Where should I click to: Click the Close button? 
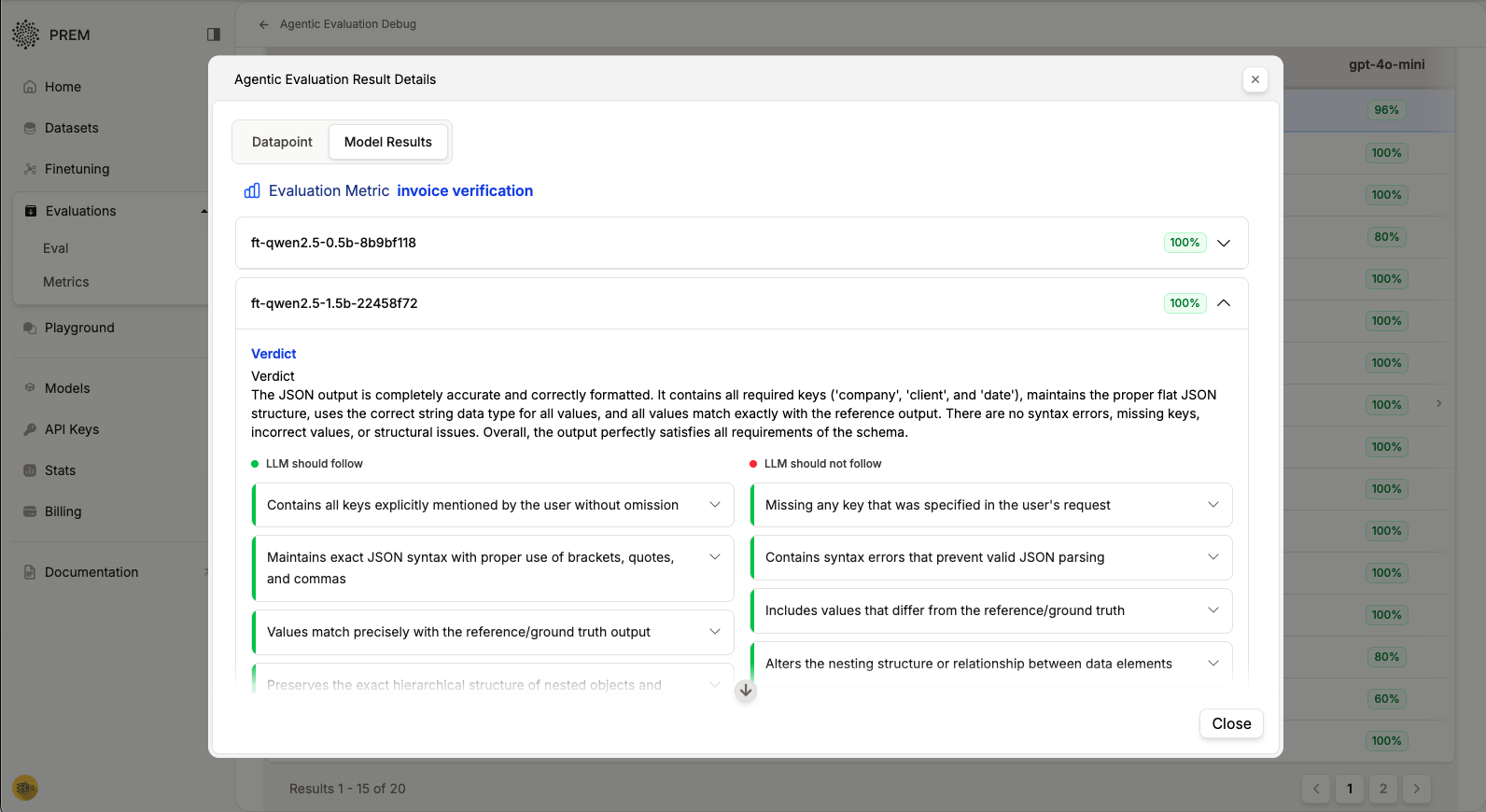[x=1231, y=723]
